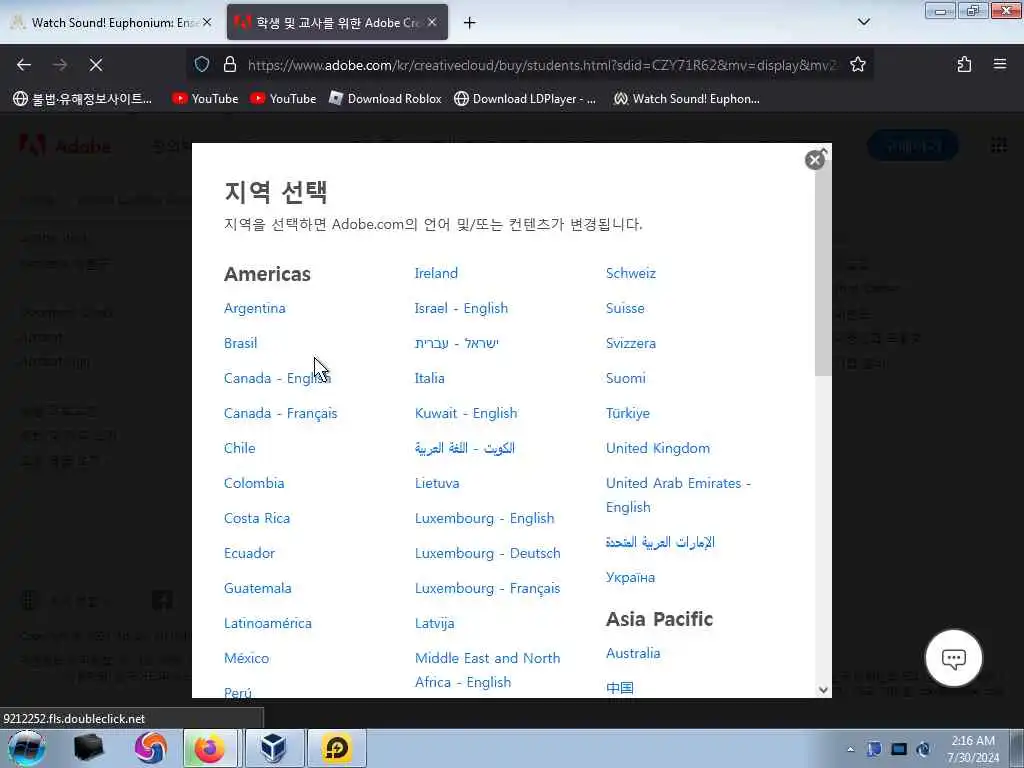The height and width of the screenshot is (768, 1024).
Task: Bookmark this page with star icon
Action: click(857, 65)
